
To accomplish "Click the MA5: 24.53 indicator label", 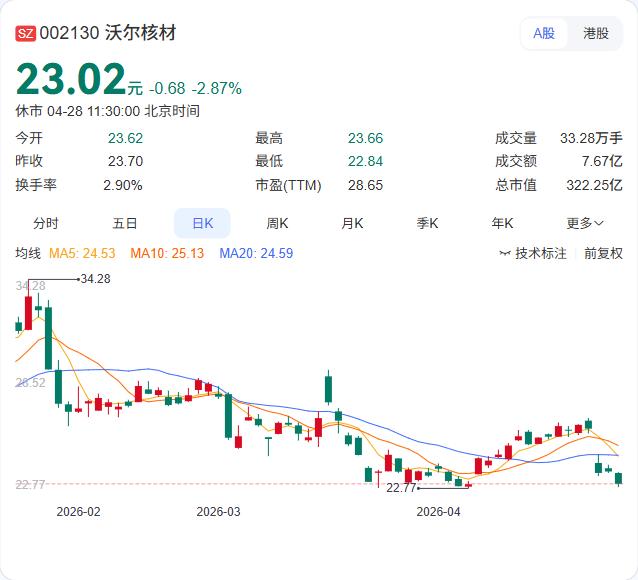I will click(x=82, y=253).
